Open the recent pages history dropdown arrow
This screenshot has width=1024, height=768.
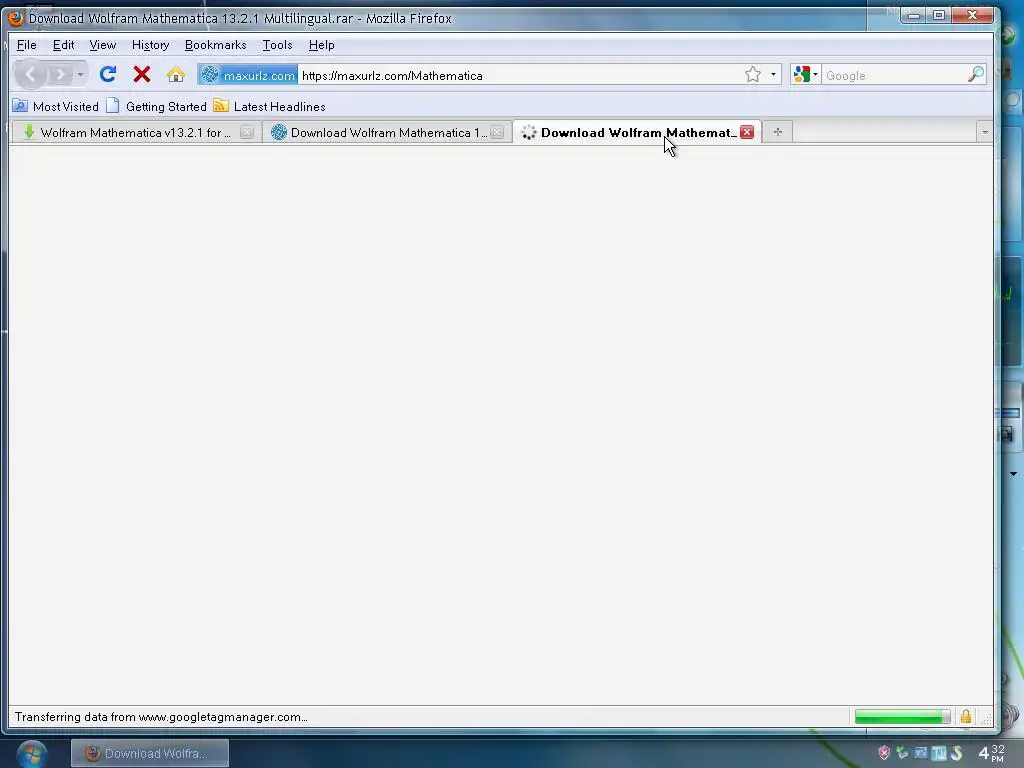[x=80, y=75]
